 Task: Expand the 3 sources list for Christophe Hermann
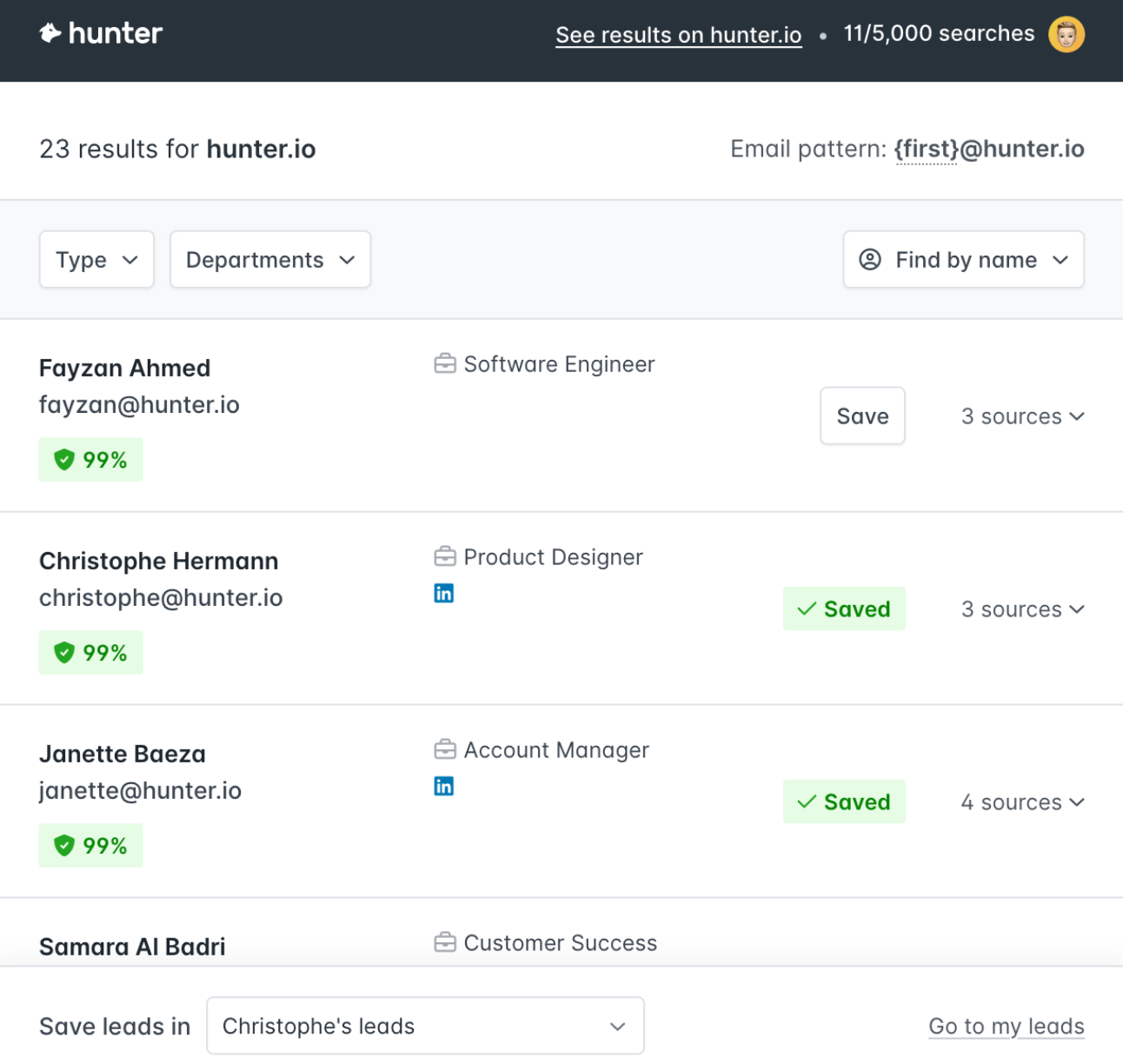(x=1023, y=609)
